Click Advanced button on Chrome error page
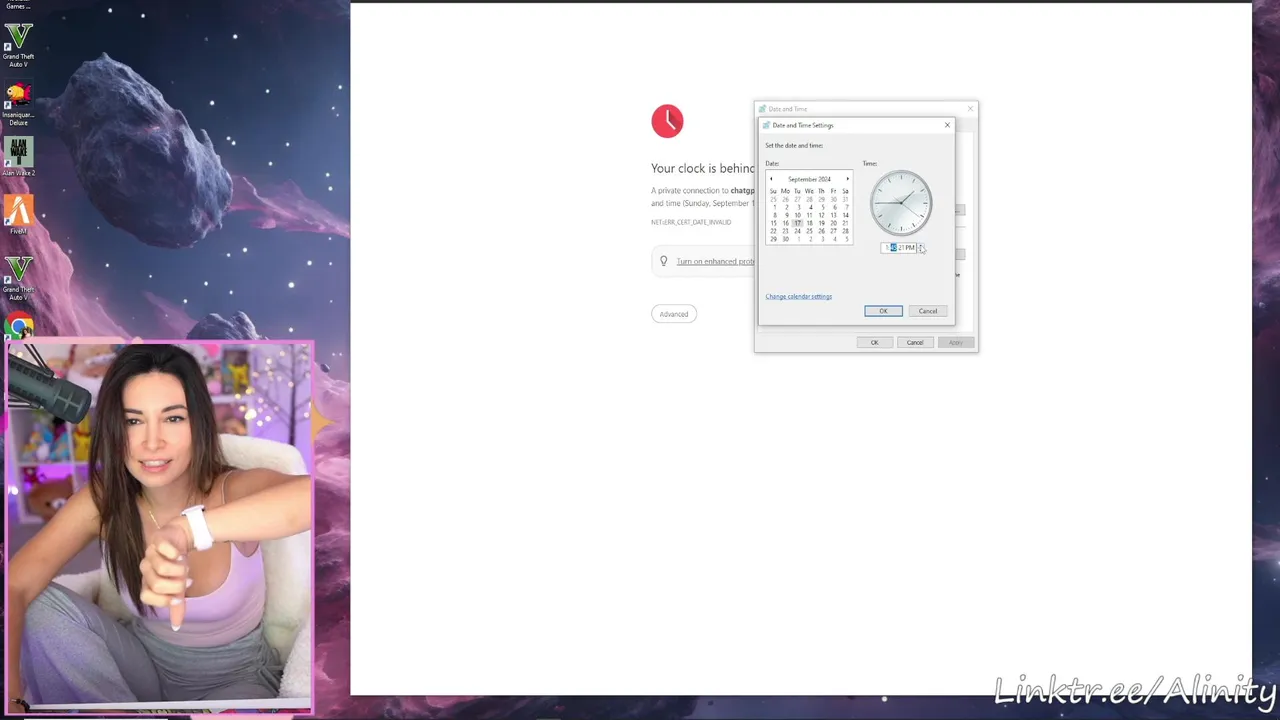 tap(674, 314)
